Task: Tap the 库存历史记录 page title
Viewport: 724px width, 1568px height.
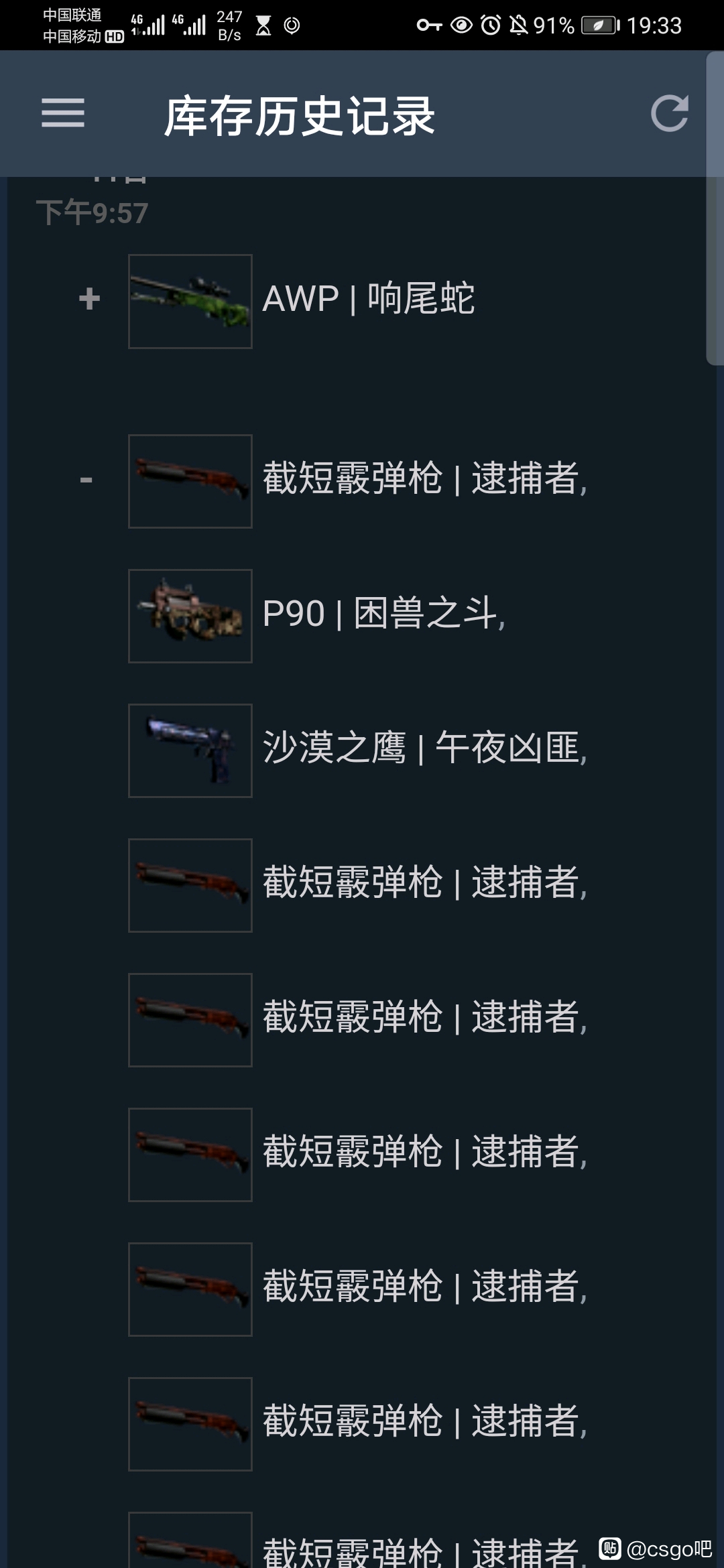Action: [x=300, y=116]
